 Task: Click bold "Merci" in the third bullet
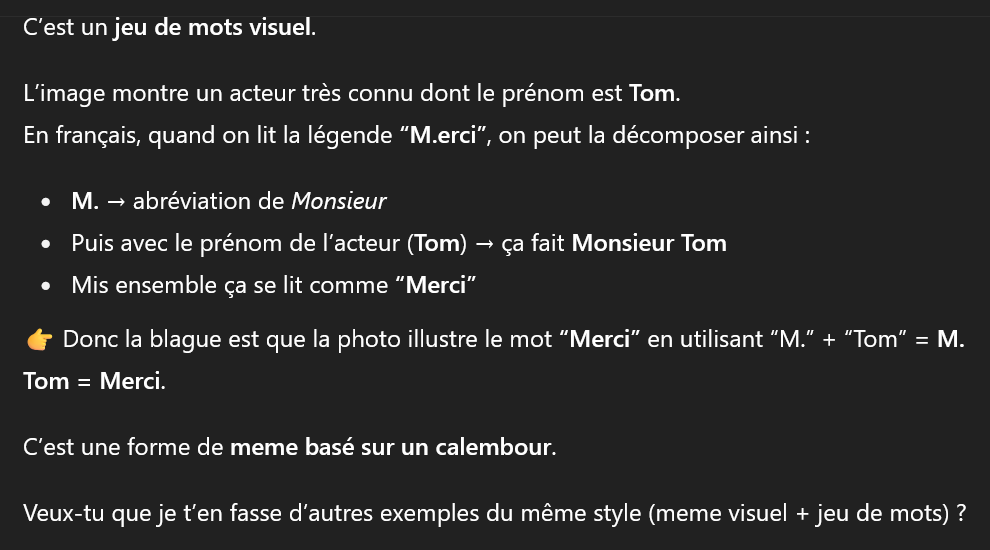click(x=436, y=285)
